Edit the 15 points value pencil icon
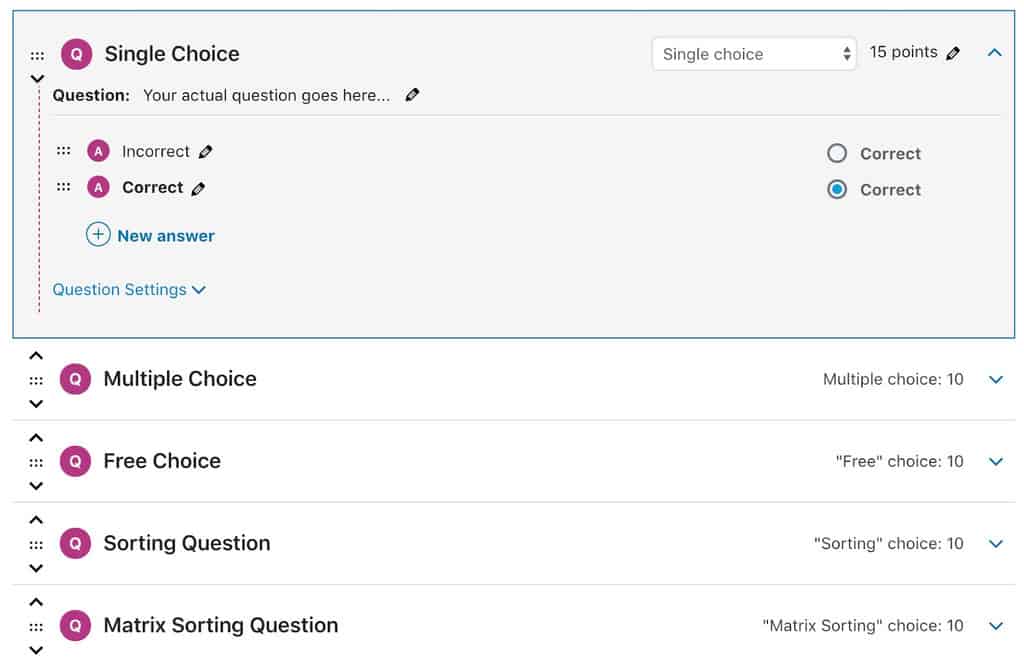 click(x=953, y=54)
